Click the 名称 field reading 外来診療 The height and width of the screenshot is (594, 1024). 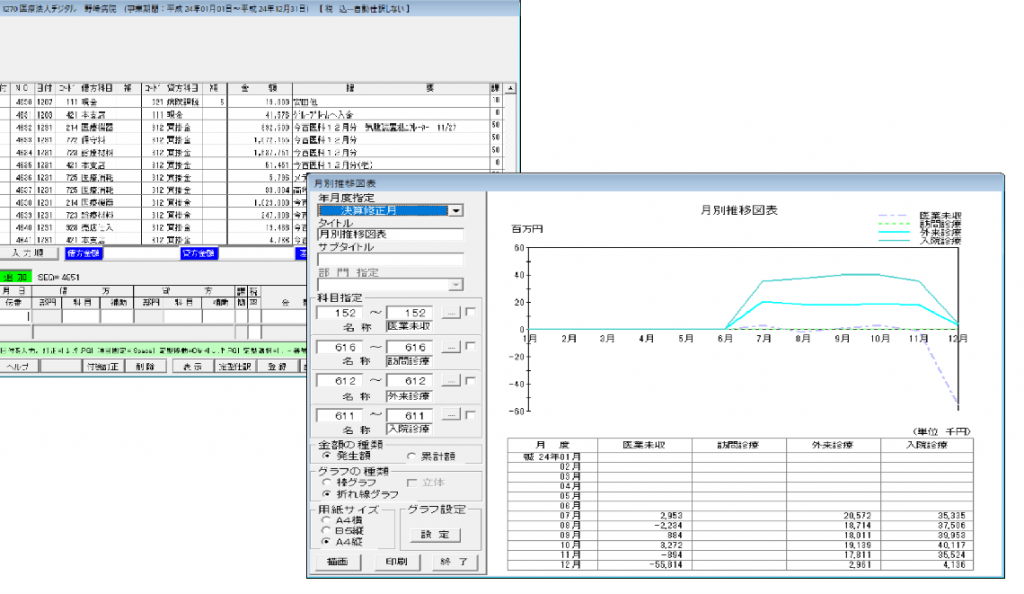[409, 396]
